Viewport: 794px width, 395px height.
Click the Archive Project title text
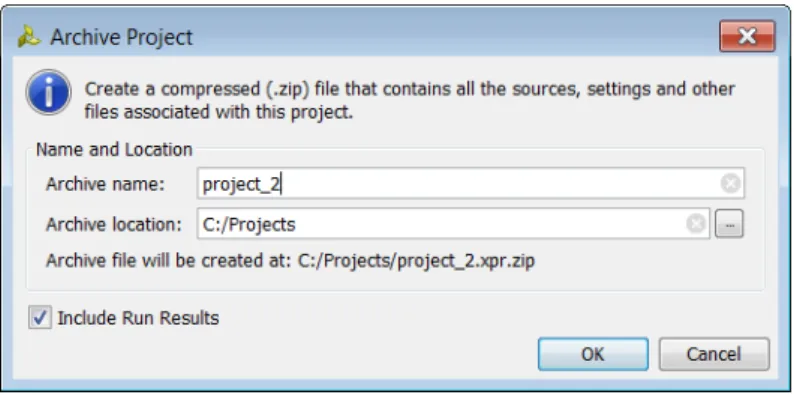click(x=122, y=37)
